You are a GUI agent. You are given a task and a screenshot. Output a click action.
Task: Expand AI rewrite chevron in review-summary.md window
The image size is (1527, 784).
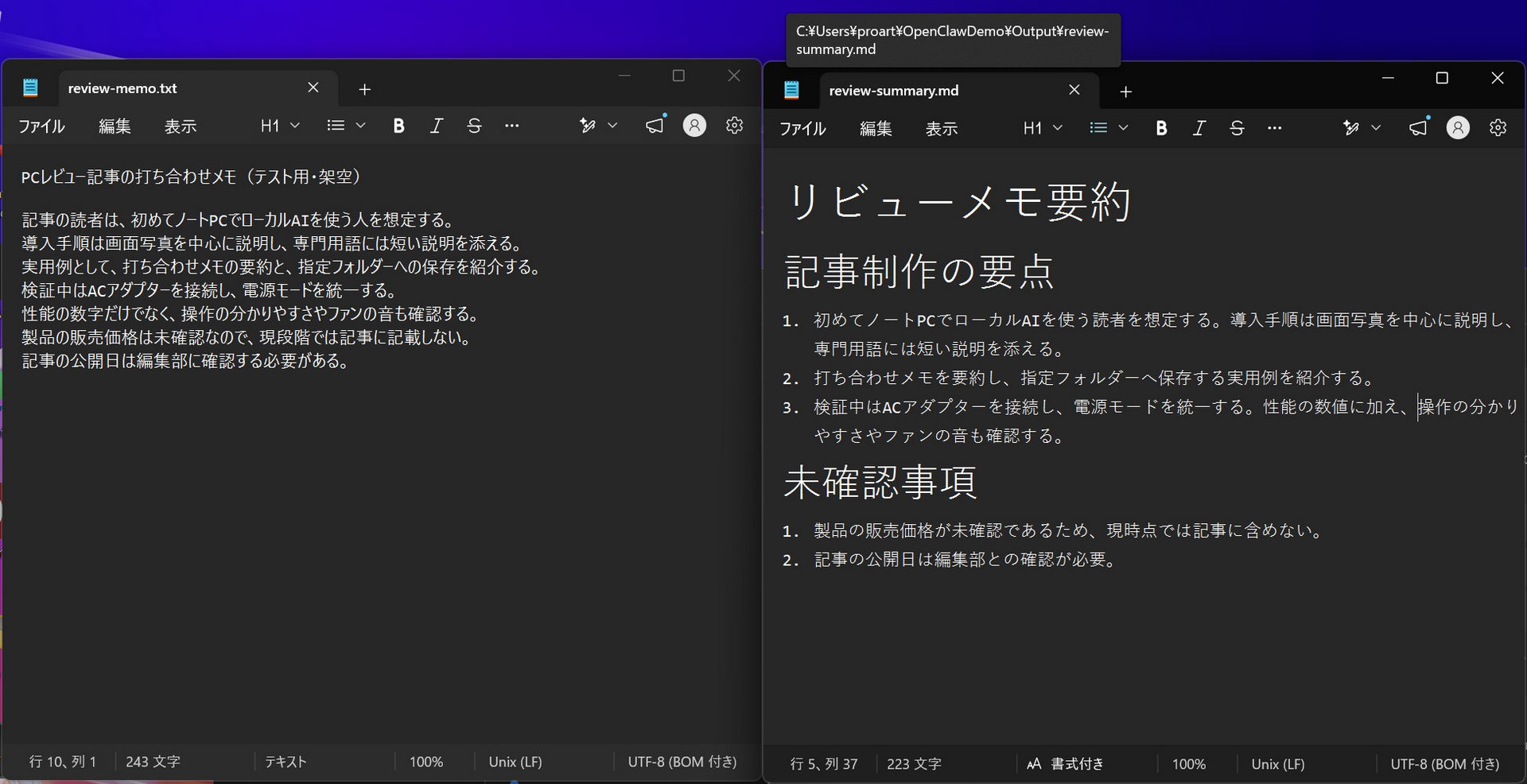coord(1376,128)
